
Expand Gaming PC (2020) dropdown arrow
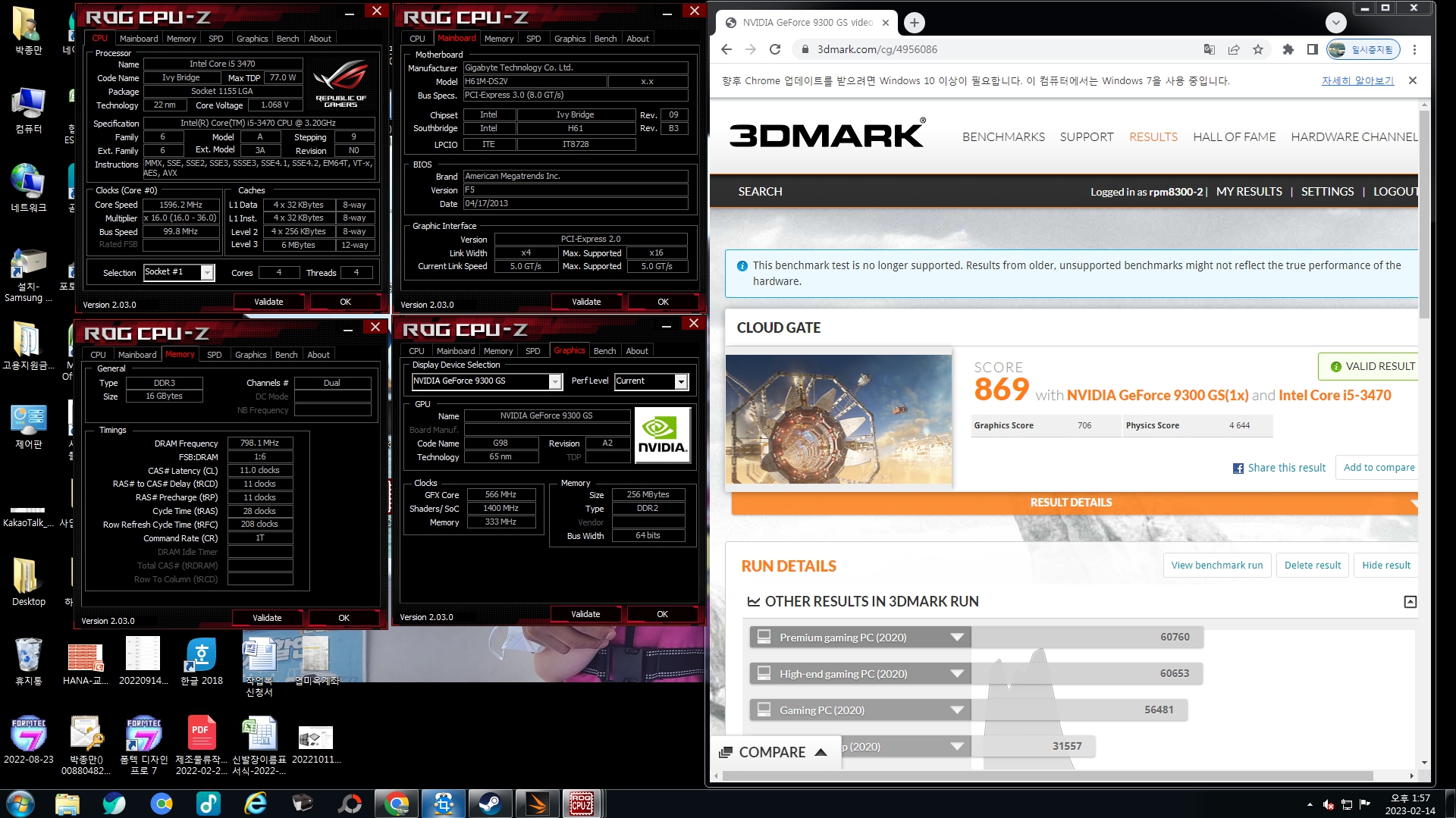pyautogui.click(x=957, y=710)
